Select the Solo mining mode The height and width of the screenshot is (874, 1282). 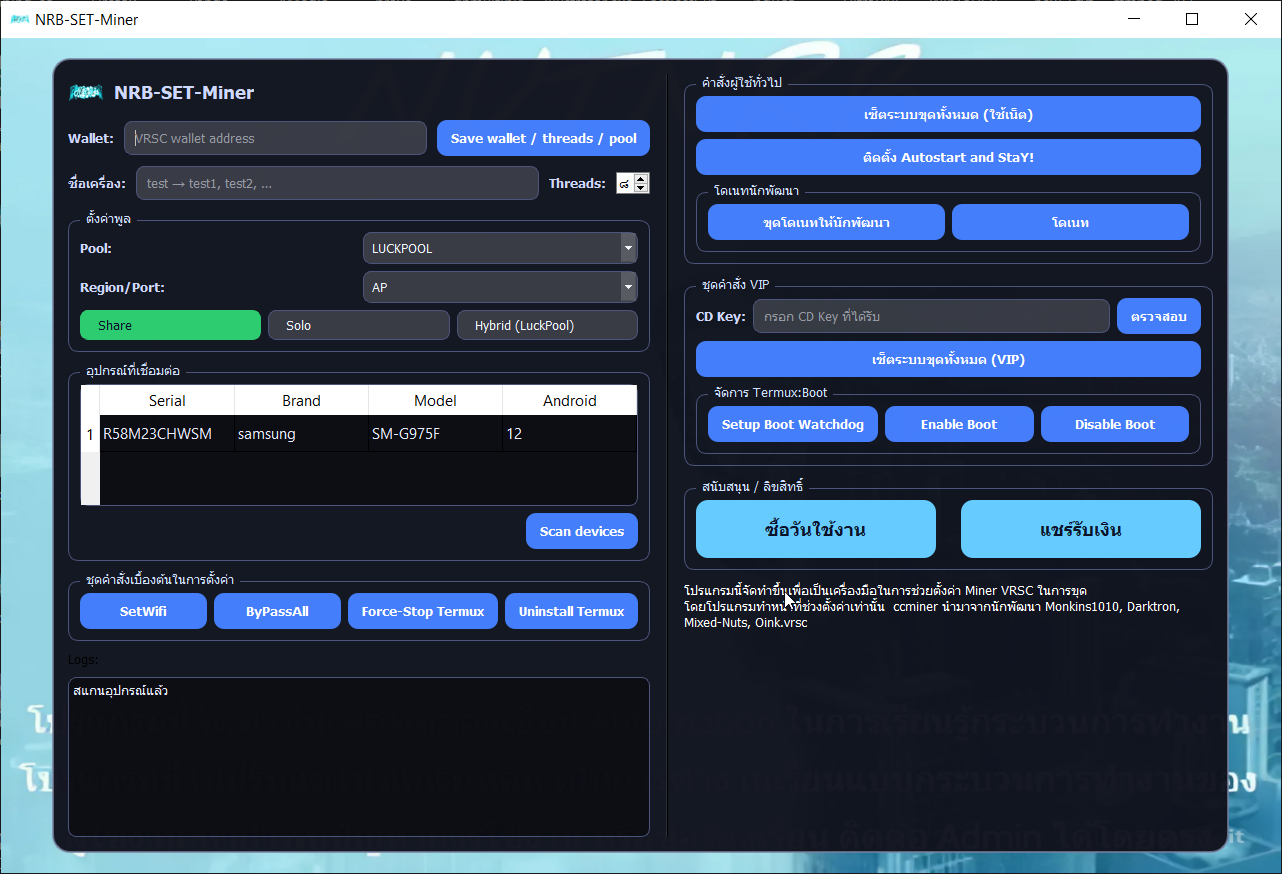click(x=359, y=325)
